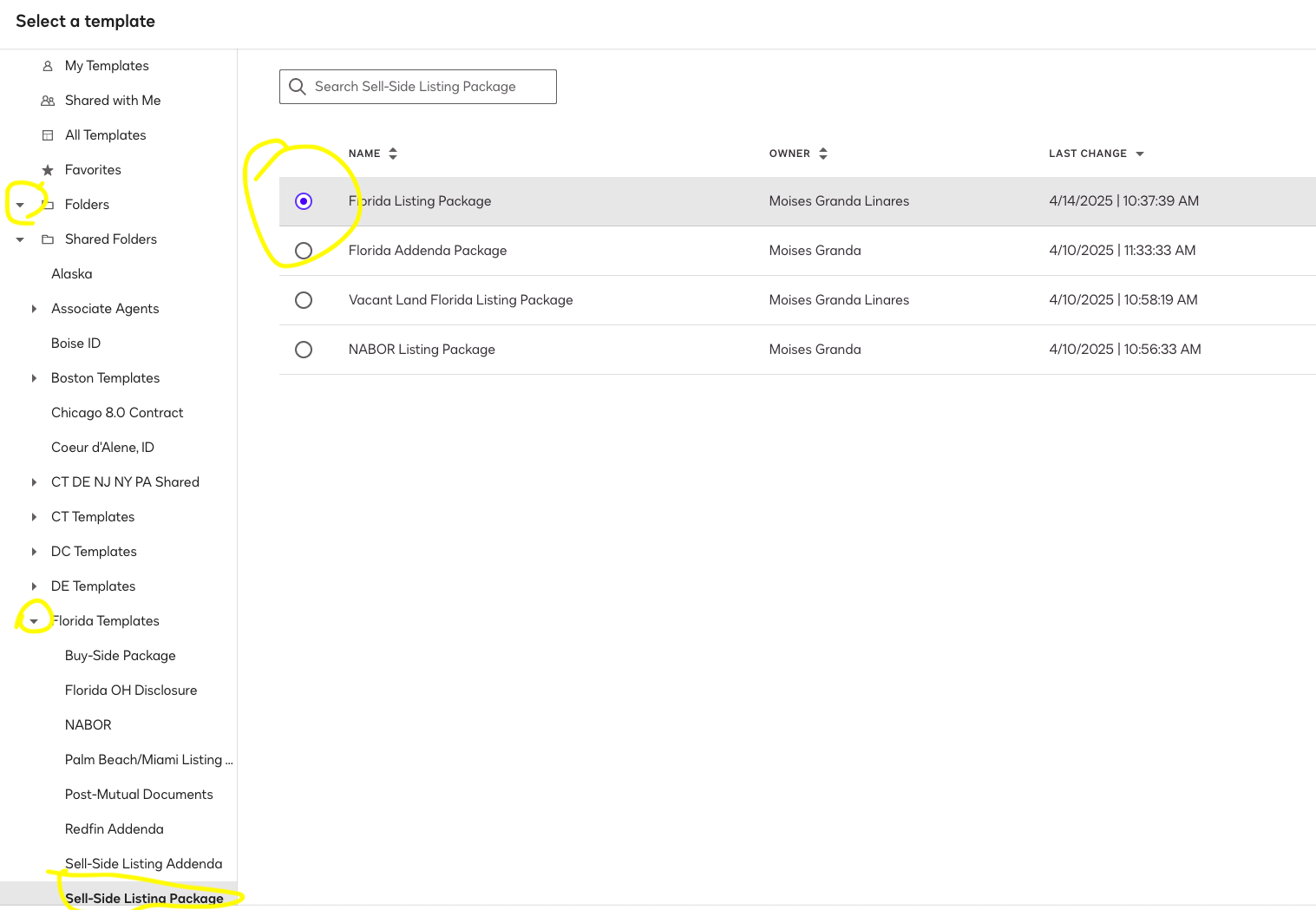Expand Boston Templates folder arrow

34,378
